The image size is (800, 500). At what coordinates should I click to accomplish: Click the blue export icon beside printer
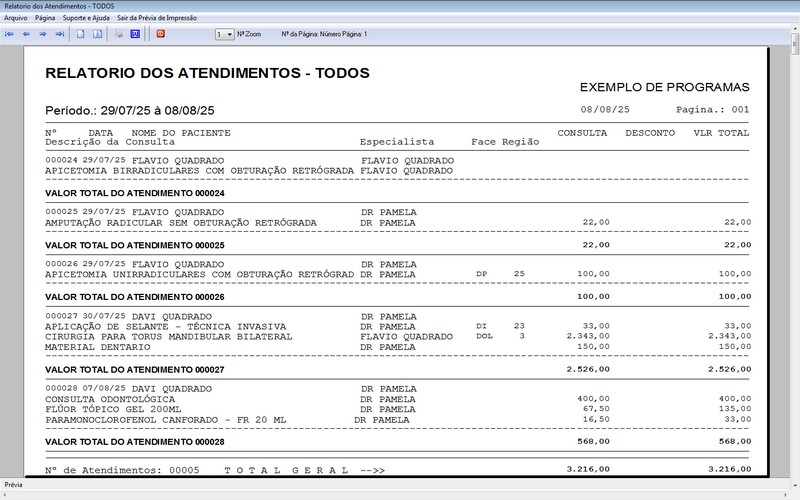pyautogui.click(x=134, y=34)
